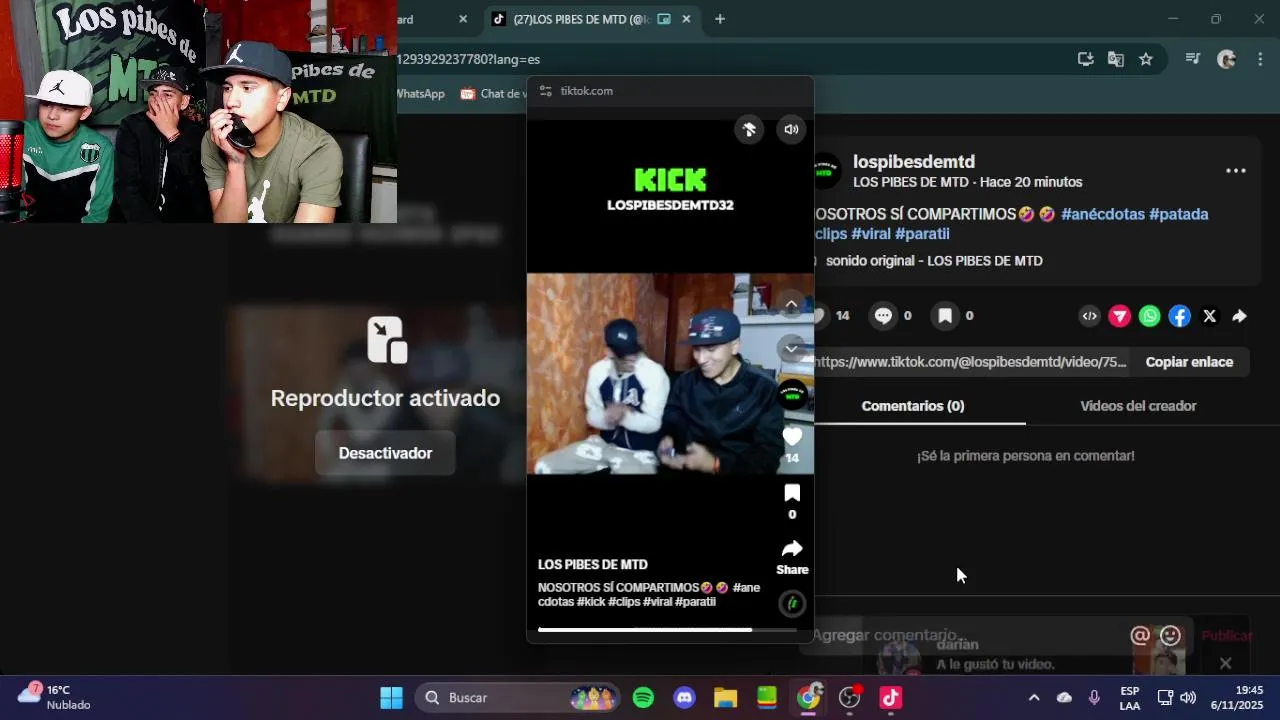Image resolution: width=1280 pixels, height=720 pixels.
Task: Open clock showing 19:45 6/11/2025
Action: tap(1237, 698)
